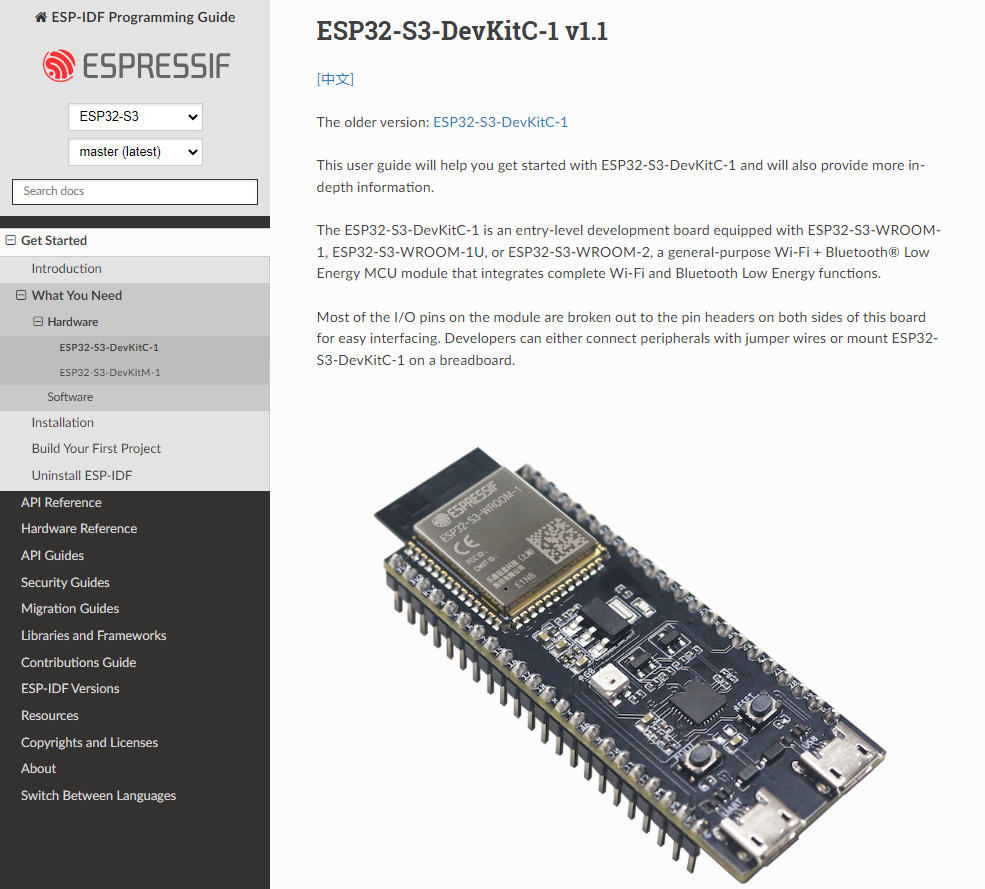
Task: Open the version dropdown showing master (latest)
Action: tap(134, 152)
